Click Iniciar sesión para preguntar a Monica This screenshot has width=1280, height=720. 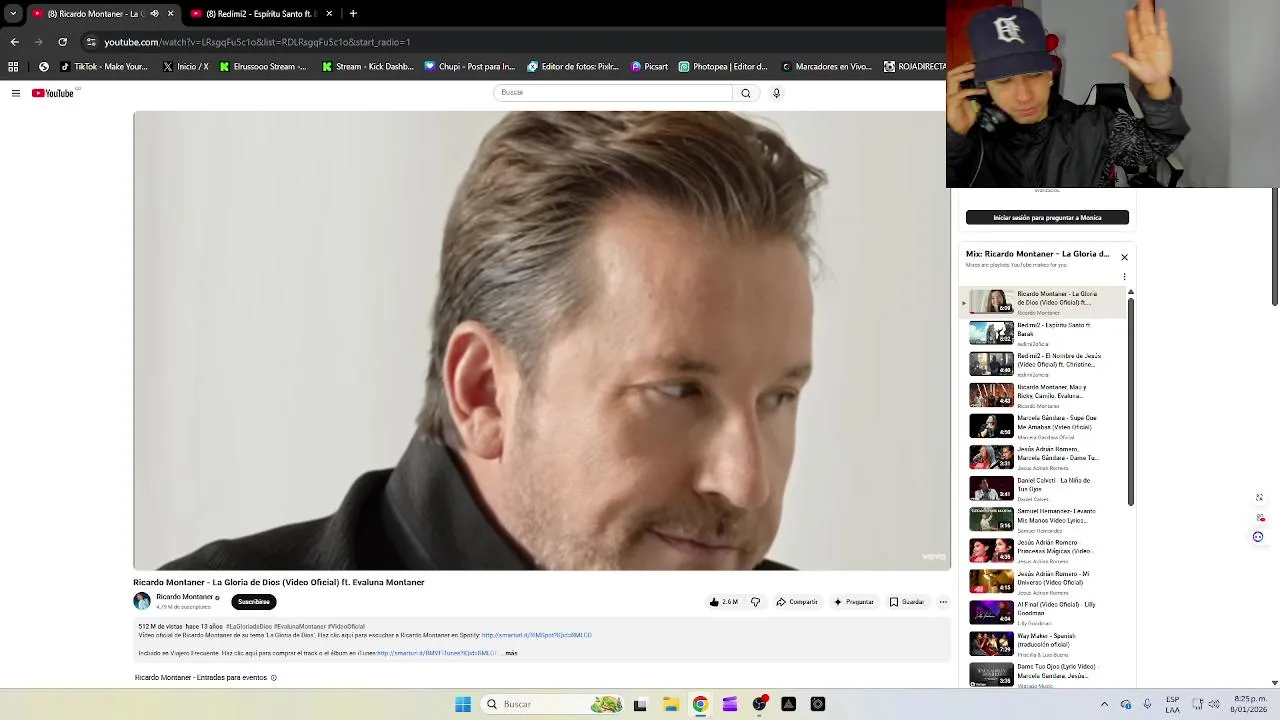tap(1047, 217)
